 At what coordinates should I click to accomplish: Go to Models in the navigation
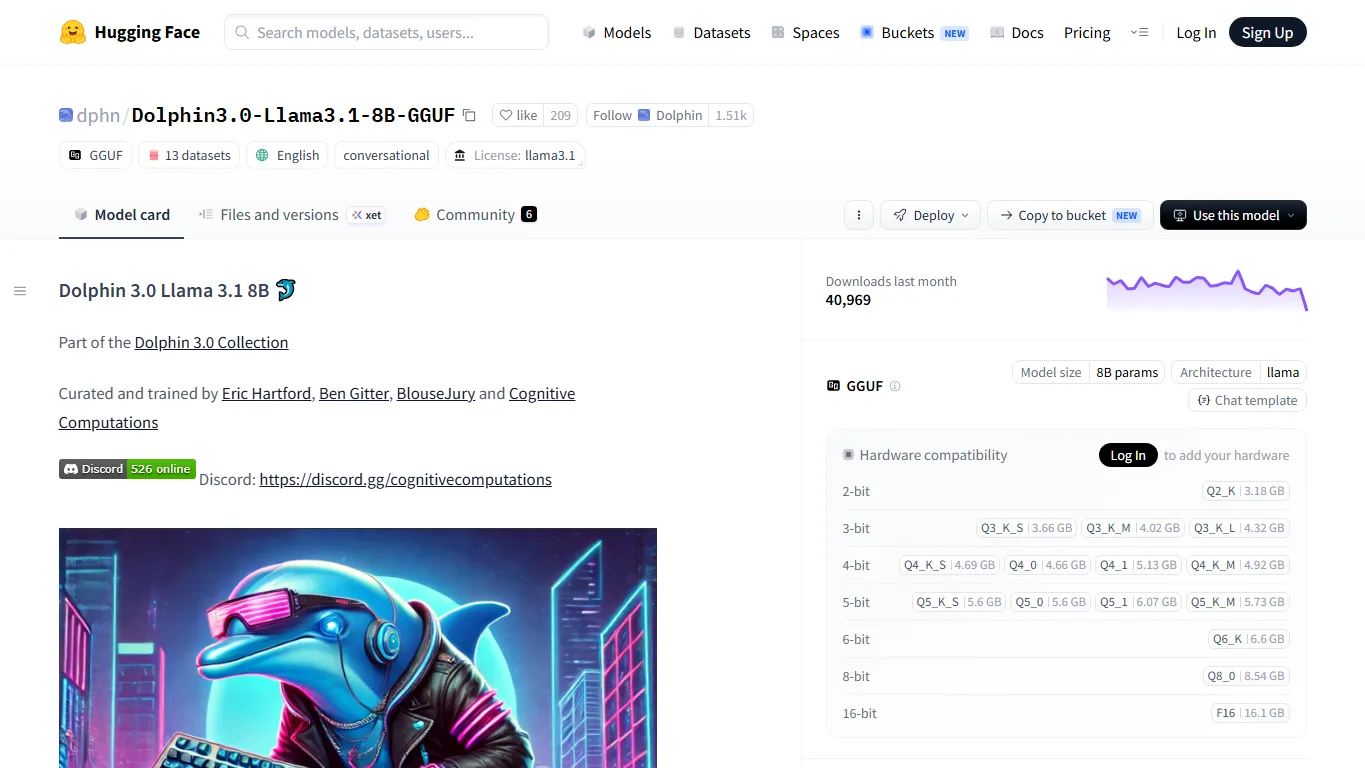(617, 32)
